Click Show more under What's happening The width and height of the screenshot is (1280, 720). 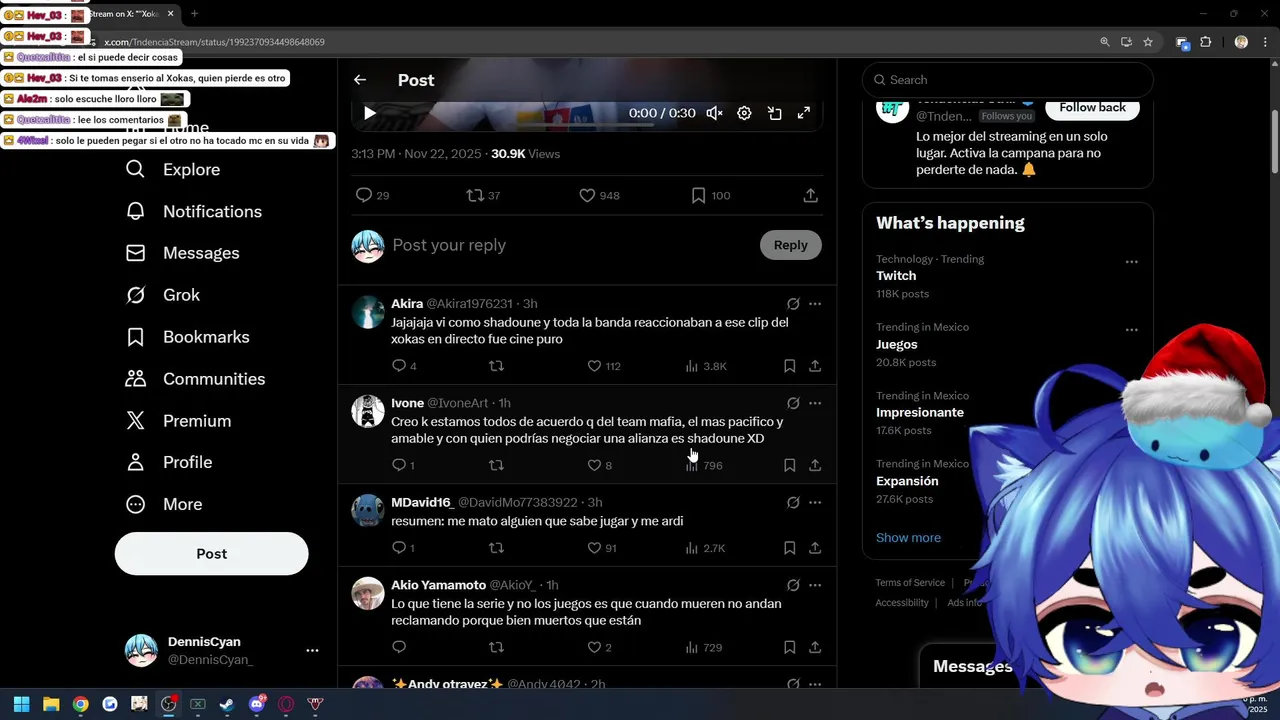[x=908, y=538]
